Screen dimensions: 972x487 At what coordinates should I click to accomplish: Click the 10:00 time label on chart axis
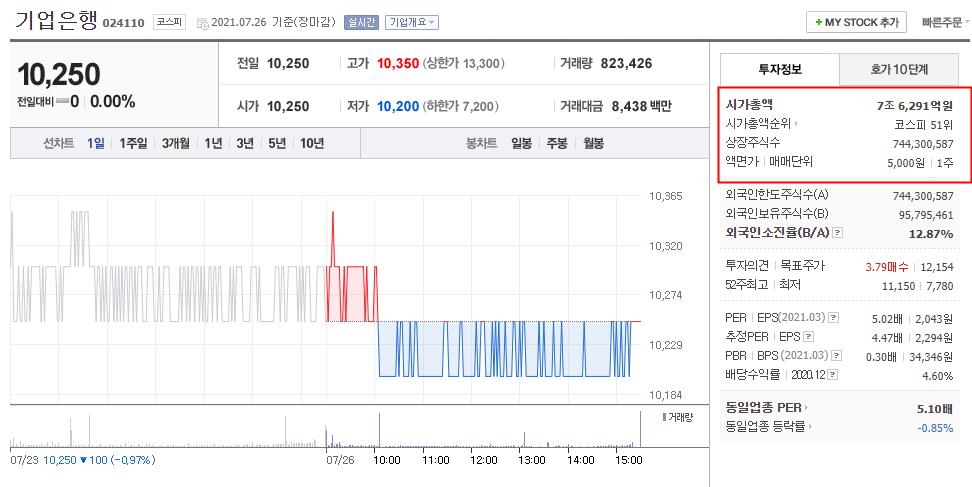pos(387,460)
